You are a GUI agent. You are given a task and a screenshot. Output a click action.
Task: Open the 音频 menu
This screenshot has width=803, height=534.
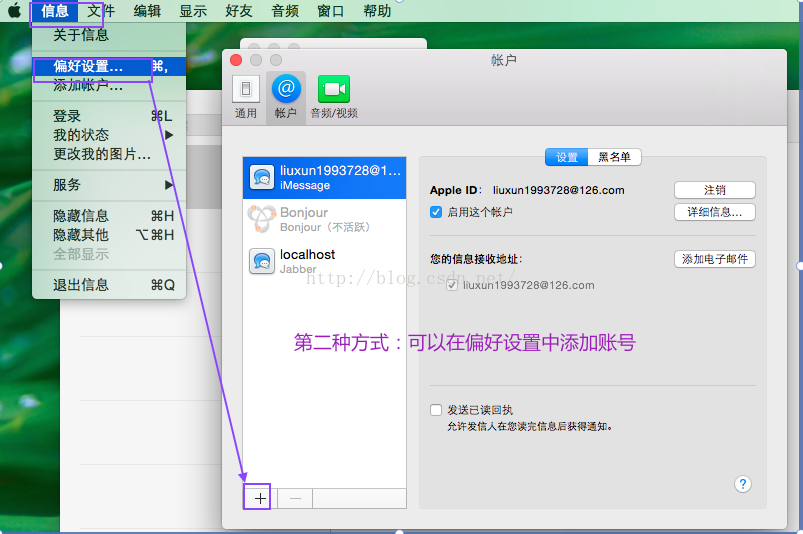pos(285,11)
